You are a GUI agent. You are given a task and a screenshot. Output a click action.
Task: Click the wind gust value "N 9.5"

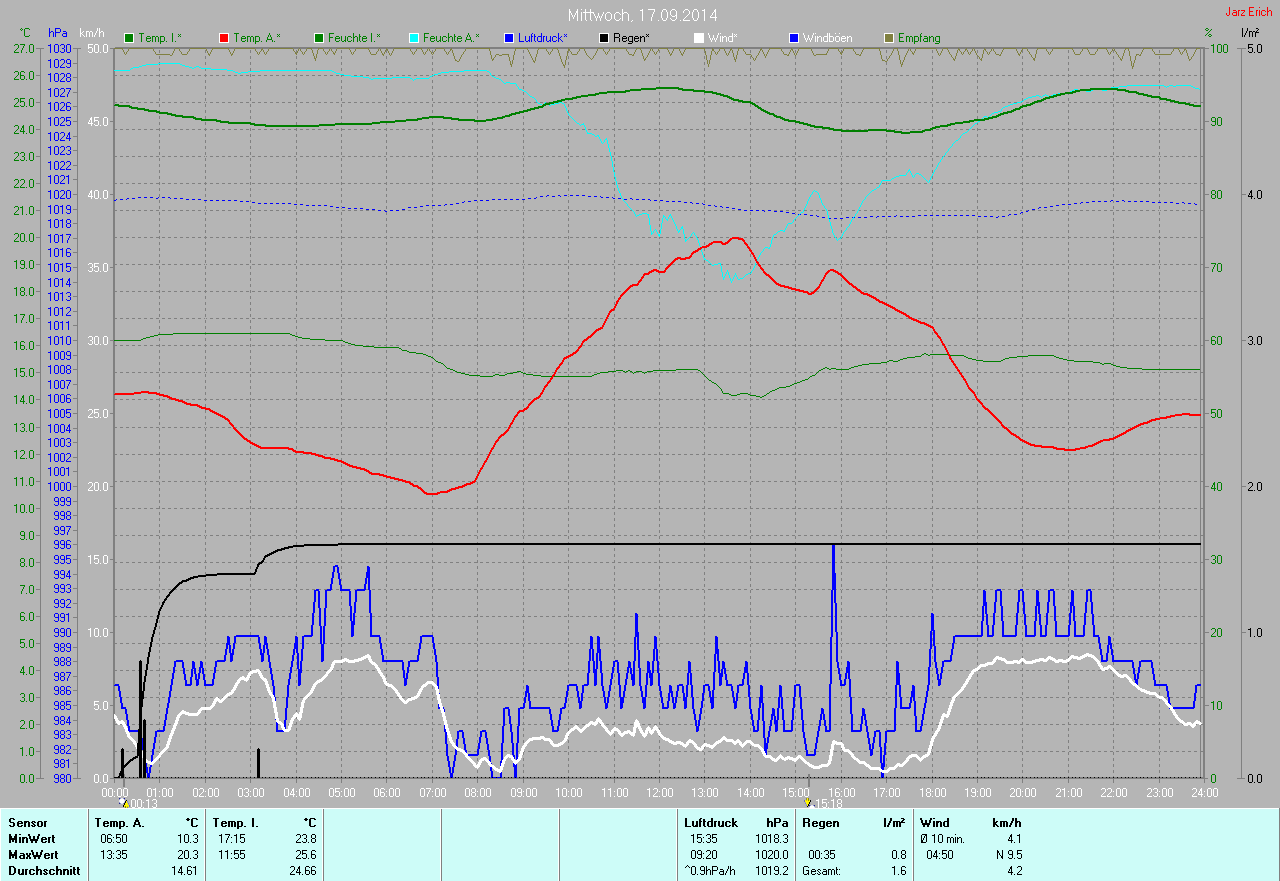click(x=1007, y=855)
